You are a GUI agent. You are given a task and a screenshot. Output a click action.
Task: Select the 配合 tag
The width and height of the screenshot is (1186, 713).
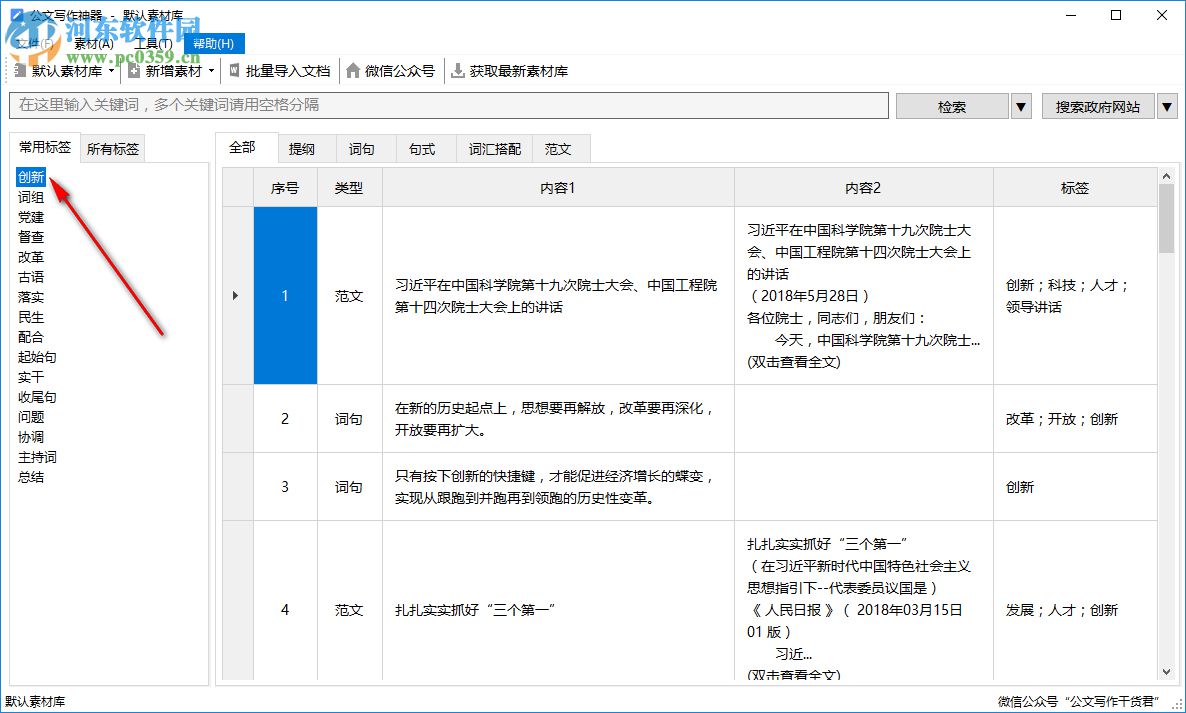click(31, 337)
